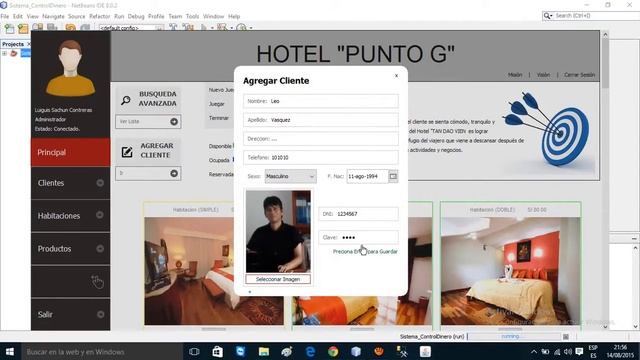Open the Sexo Masculino dropdown
The height and width of the screenshot is (360, 640).
(290, 176)
